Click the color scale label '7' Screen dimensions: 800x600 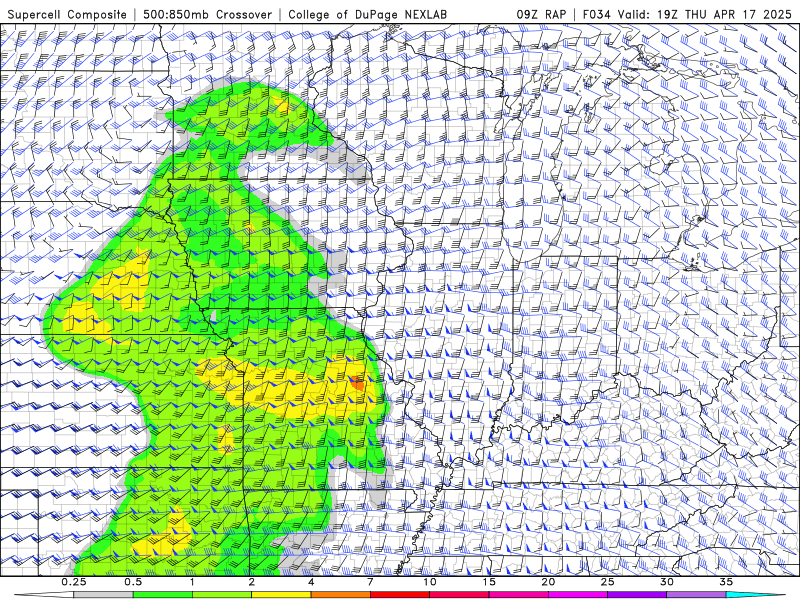pyautogui.click(x=370, y=582)
